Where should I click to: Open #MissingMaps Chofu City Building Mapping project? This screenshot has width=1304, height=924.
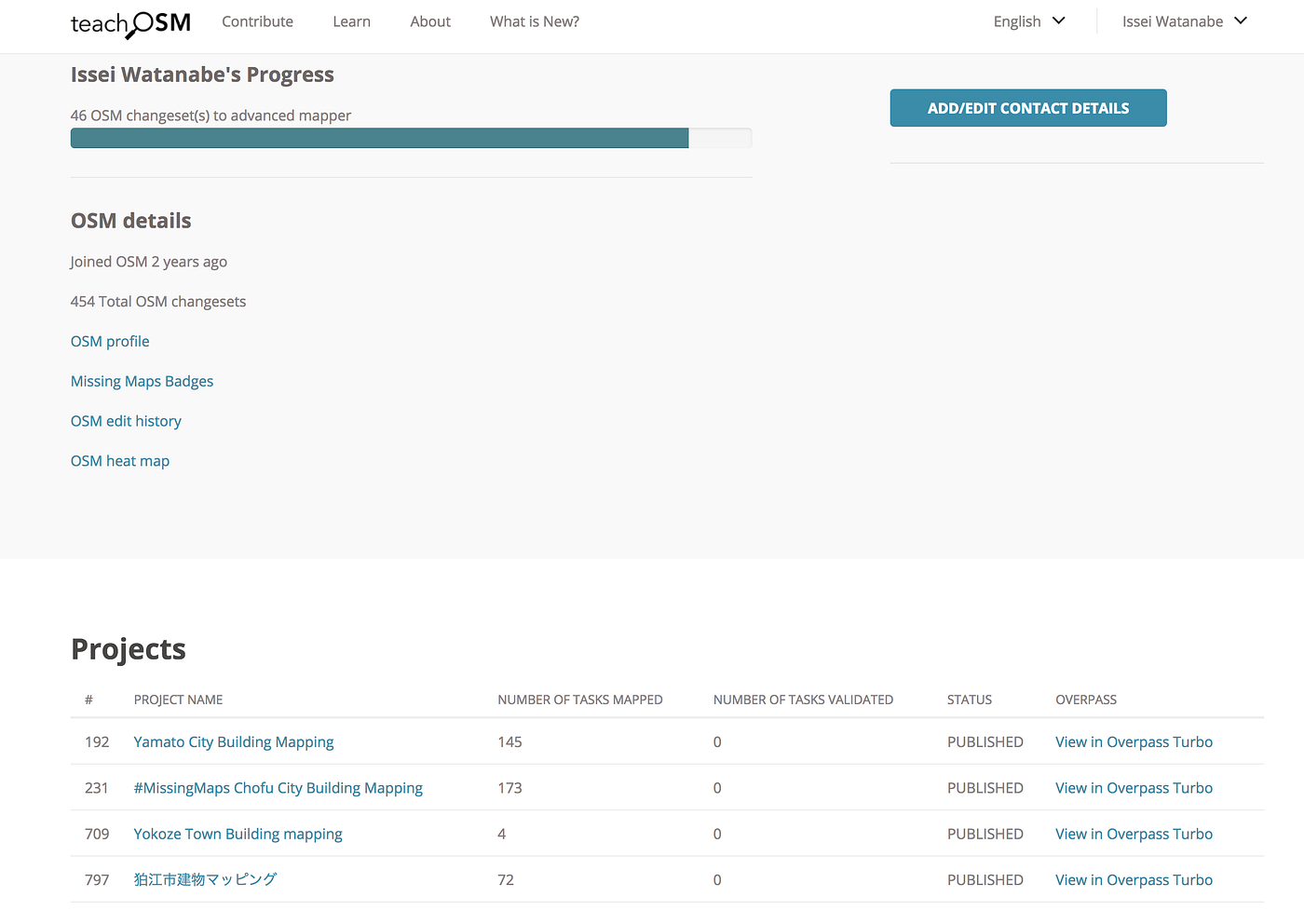pos(278,788)
